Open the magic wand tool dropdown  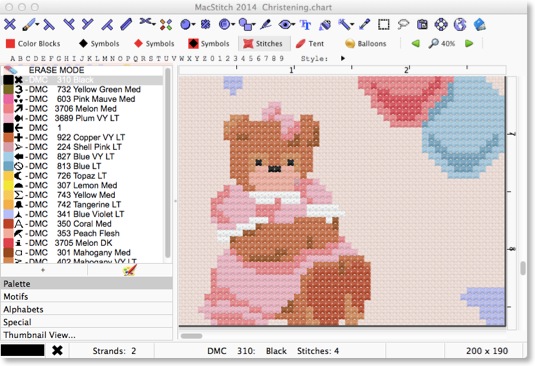352,24
